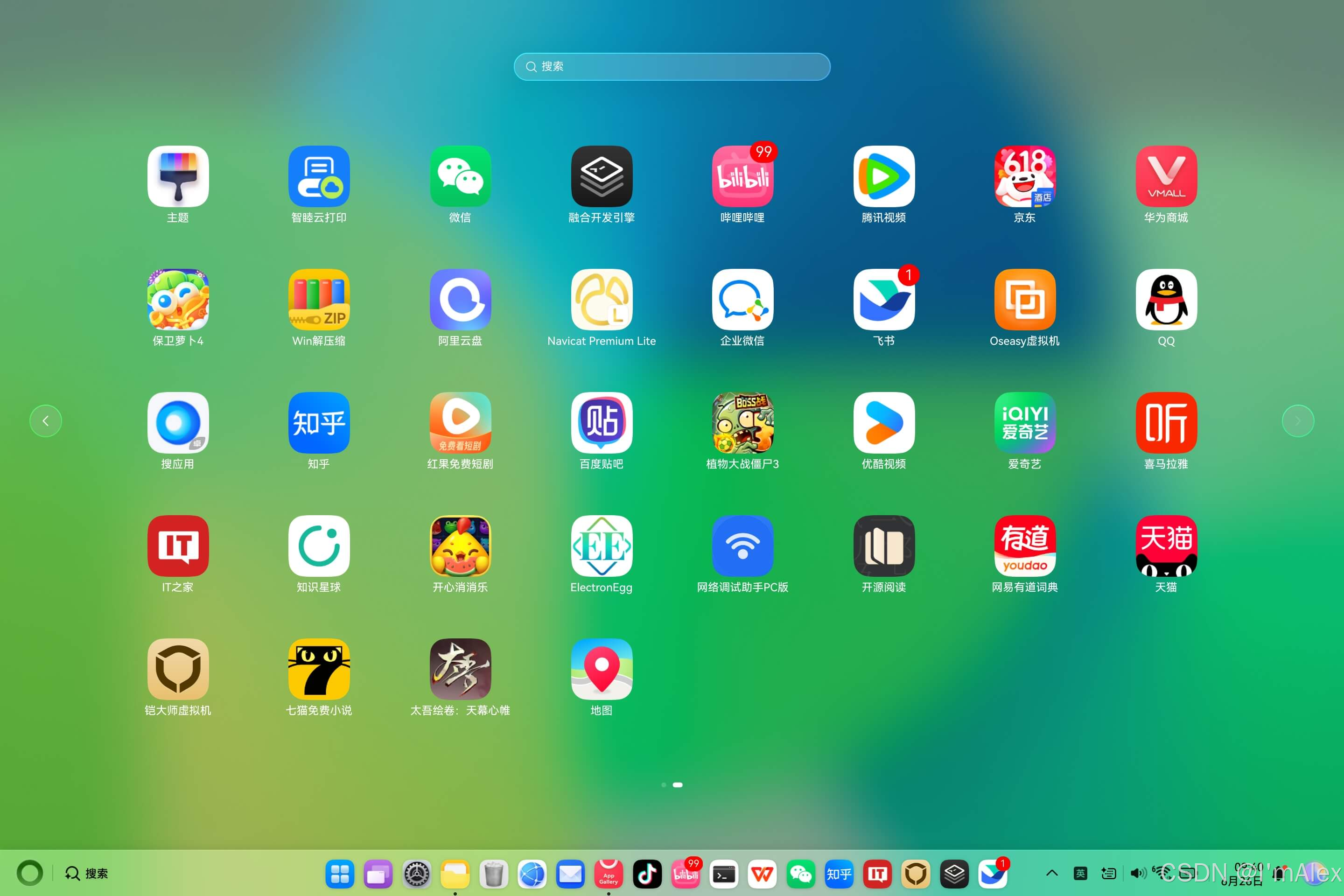The width and height of the screenshot is (1344, 896).
Task: Launch 智睦云打印 cloud print app
Action: click(x=319, y=176)
